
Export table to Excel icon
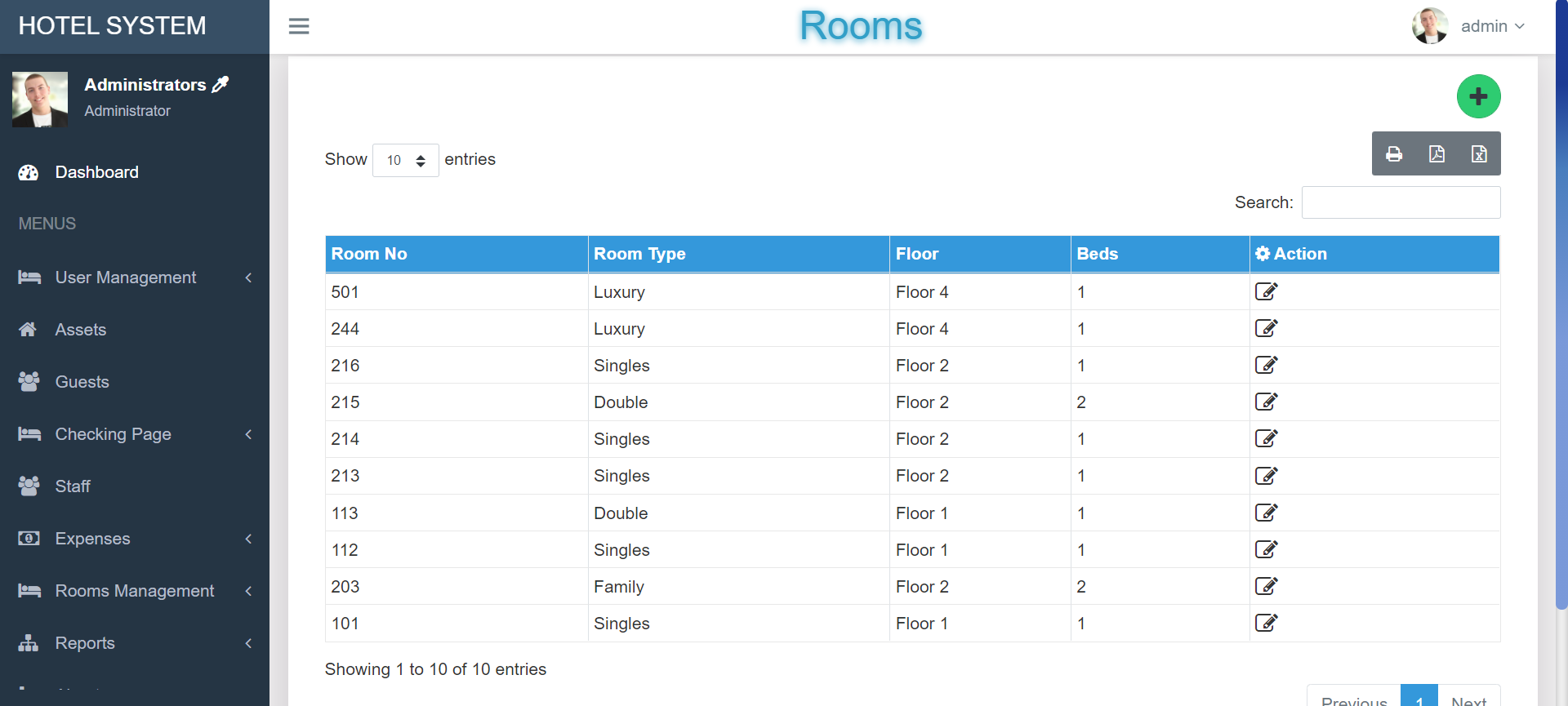tap(1479, 154)
